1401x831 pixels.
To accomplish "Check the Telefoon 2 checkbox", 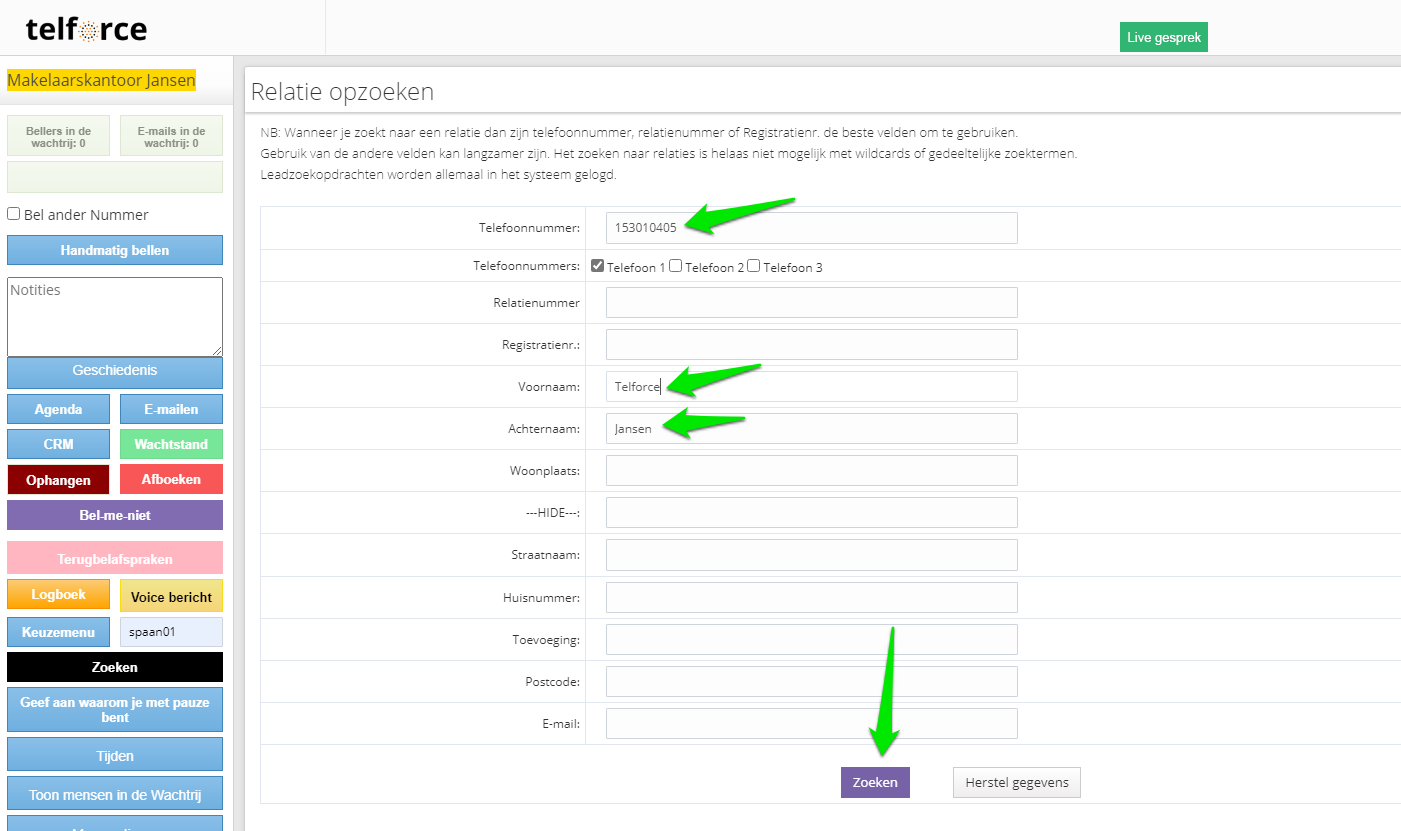I will pyautogui.click(x=676, y=266).
